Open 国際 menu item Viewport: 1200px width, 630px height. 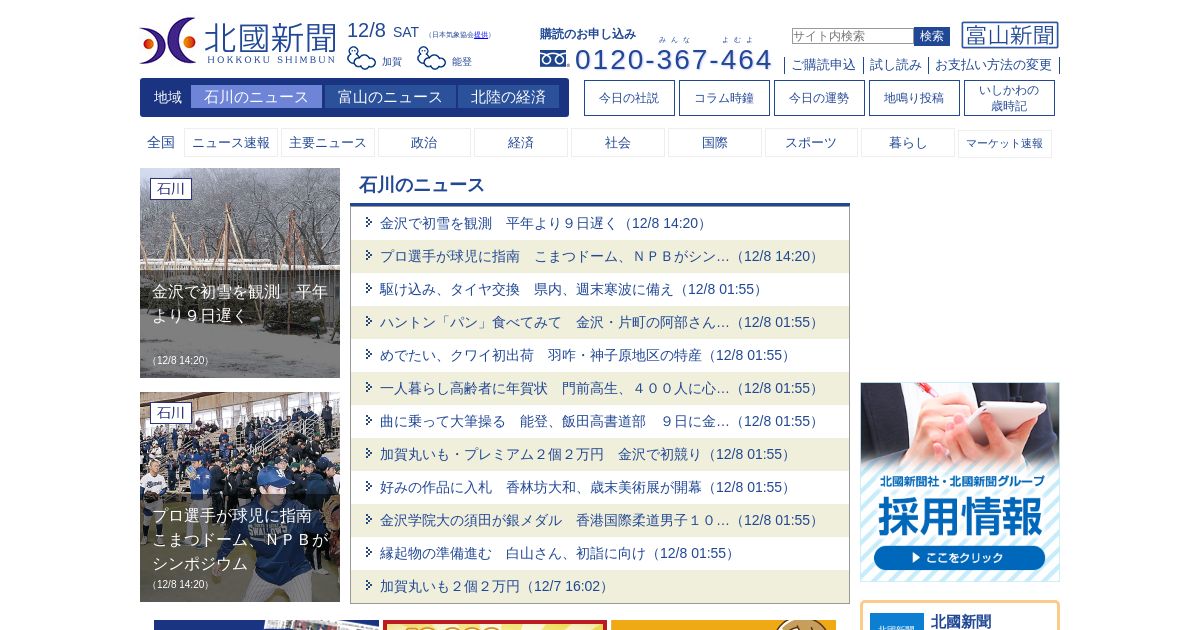click(715, 143)
